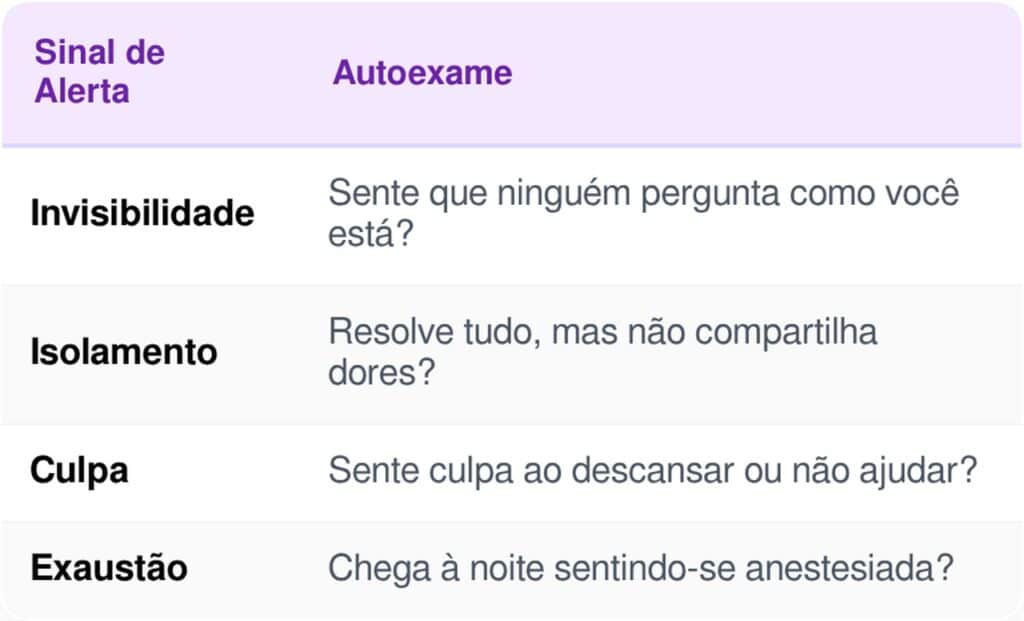
Task: Select the "Resolve tudo, mas não compartilha" text
Action: [x=602, y=332]
